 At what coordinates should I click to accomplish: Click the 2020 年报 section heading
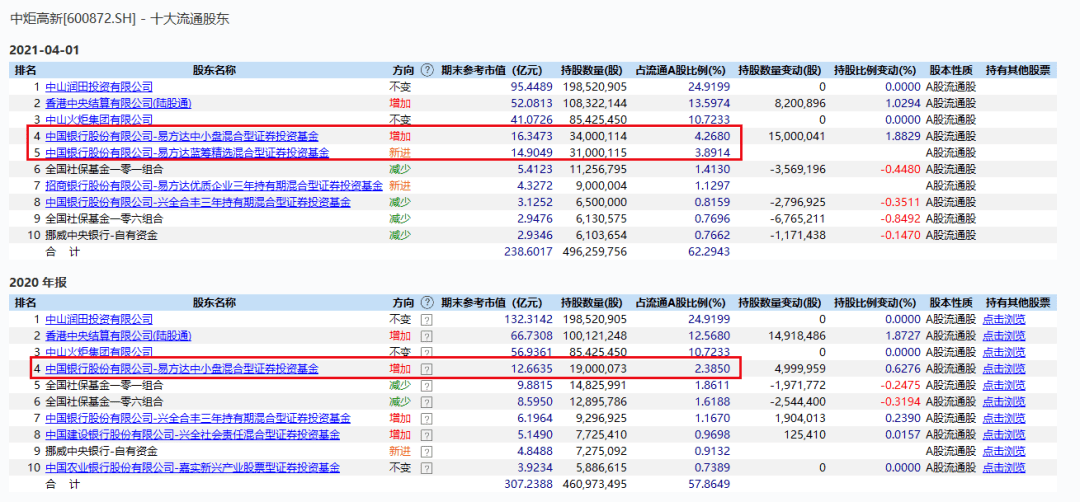(36, 284)
